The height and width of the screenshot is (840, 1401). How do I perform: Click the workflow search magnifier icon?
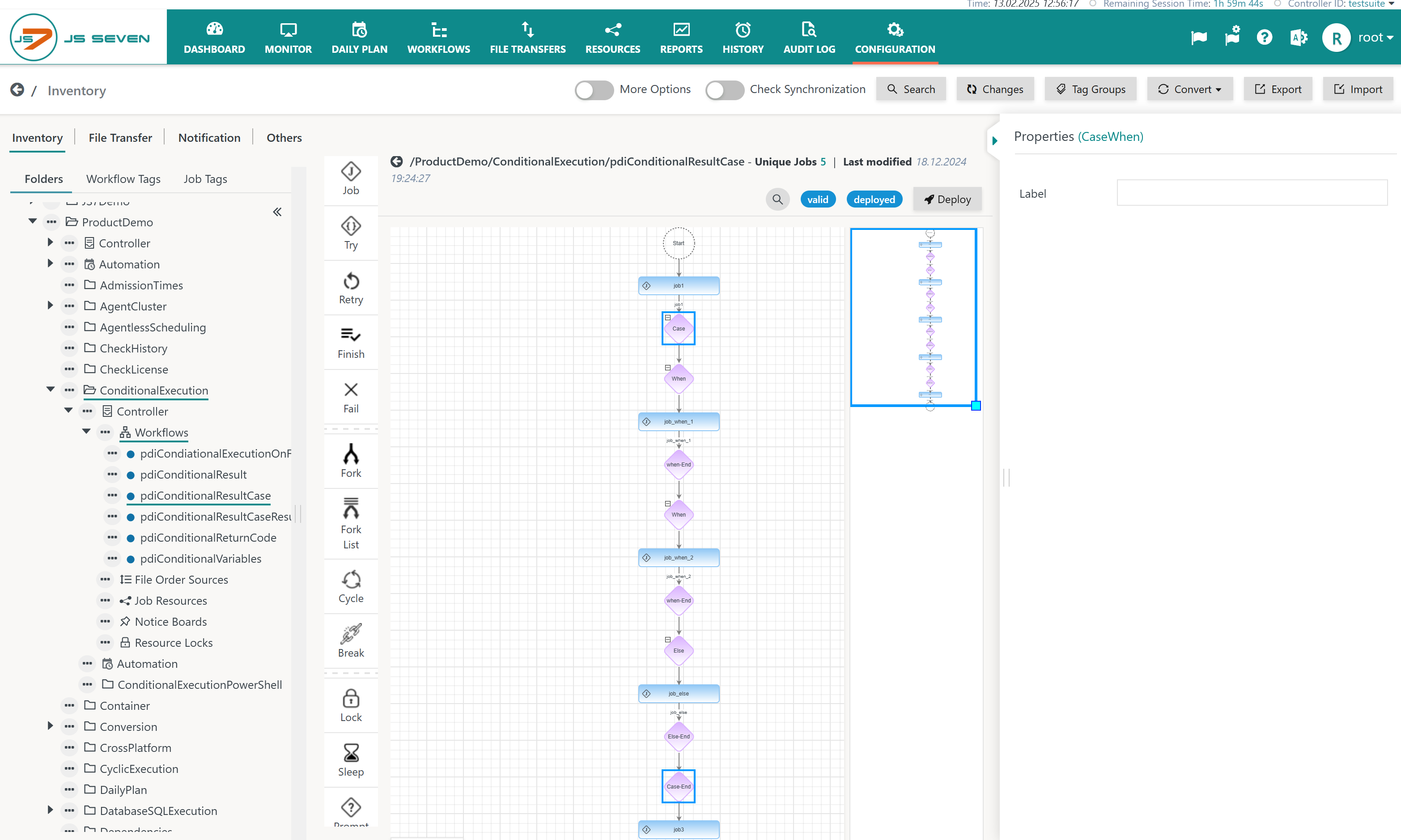(777, 199)
